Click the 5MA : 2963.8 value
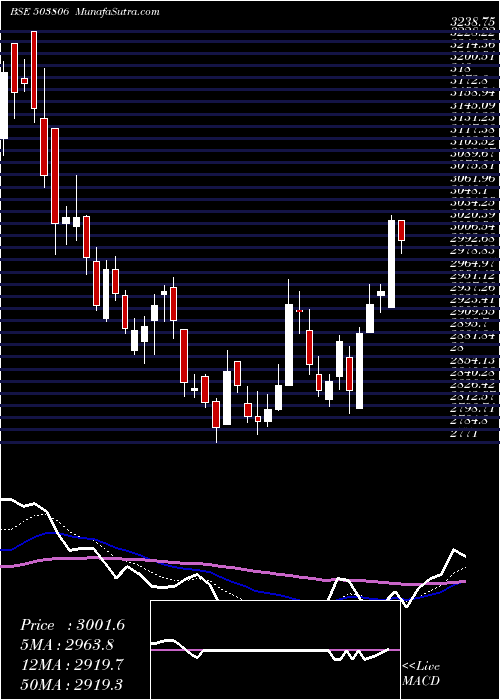 click(x=67, y=645)
